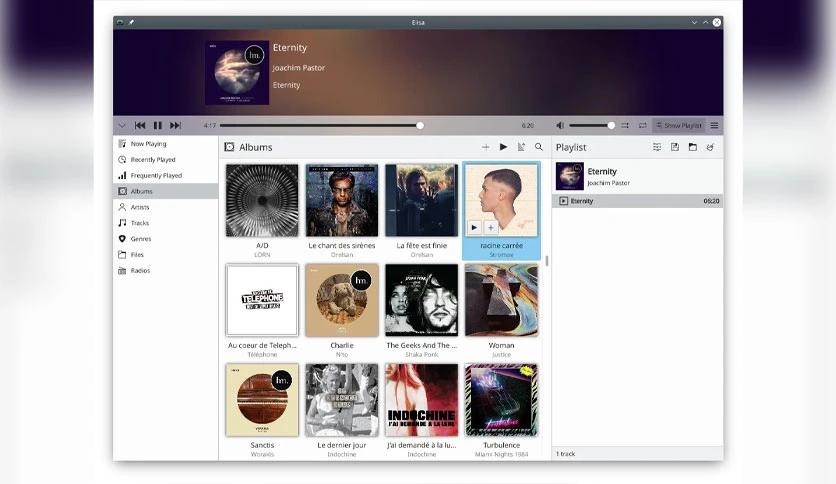Image resolution: width=836 pixels, height=484 pixels.
Task: Play the racine carrée album overlay button
Action: coord(474,228)
